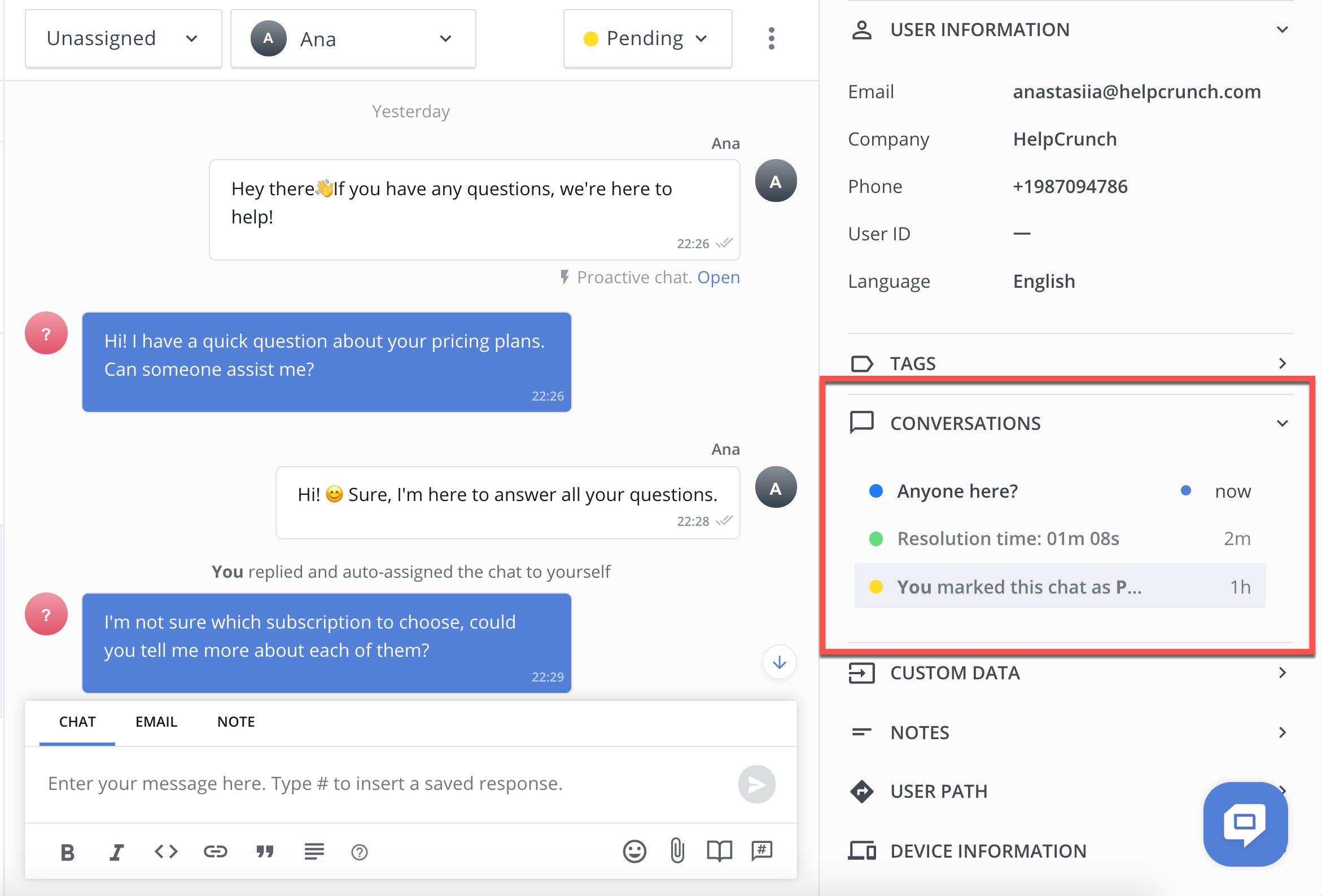This screenshot has width=1322, height=896.
Task: Insert code snippet formatting
Action: (x=166, y=851)
